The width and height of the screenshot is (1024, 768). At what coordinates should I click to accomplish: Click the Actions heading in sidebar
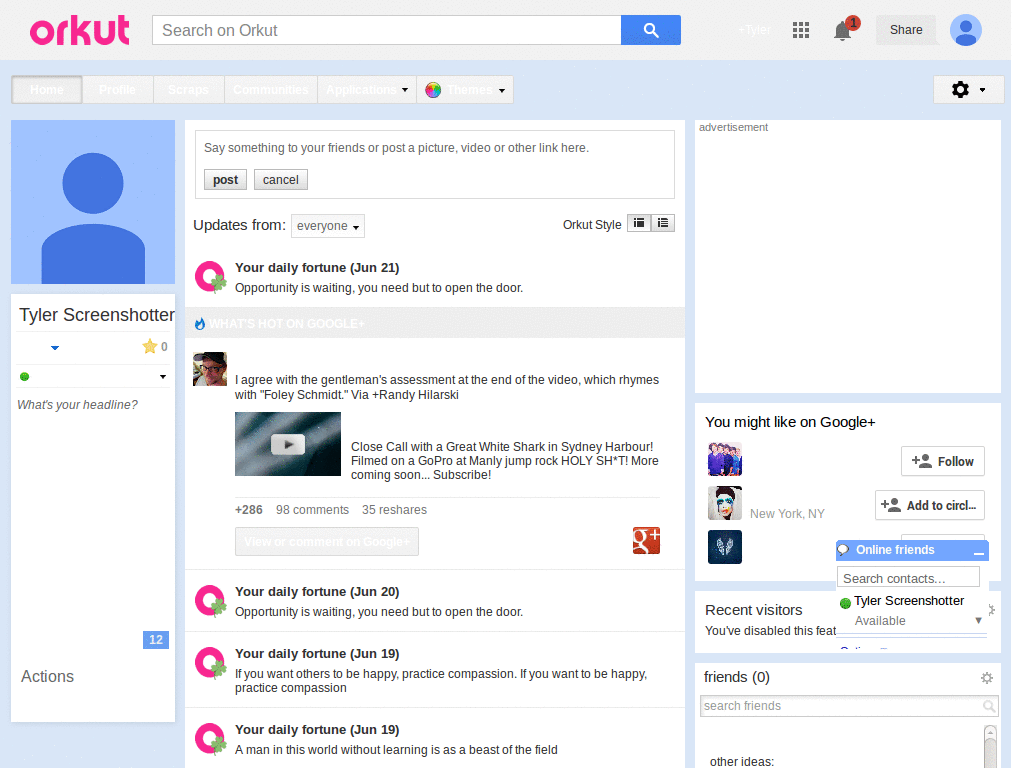point(47,677)
